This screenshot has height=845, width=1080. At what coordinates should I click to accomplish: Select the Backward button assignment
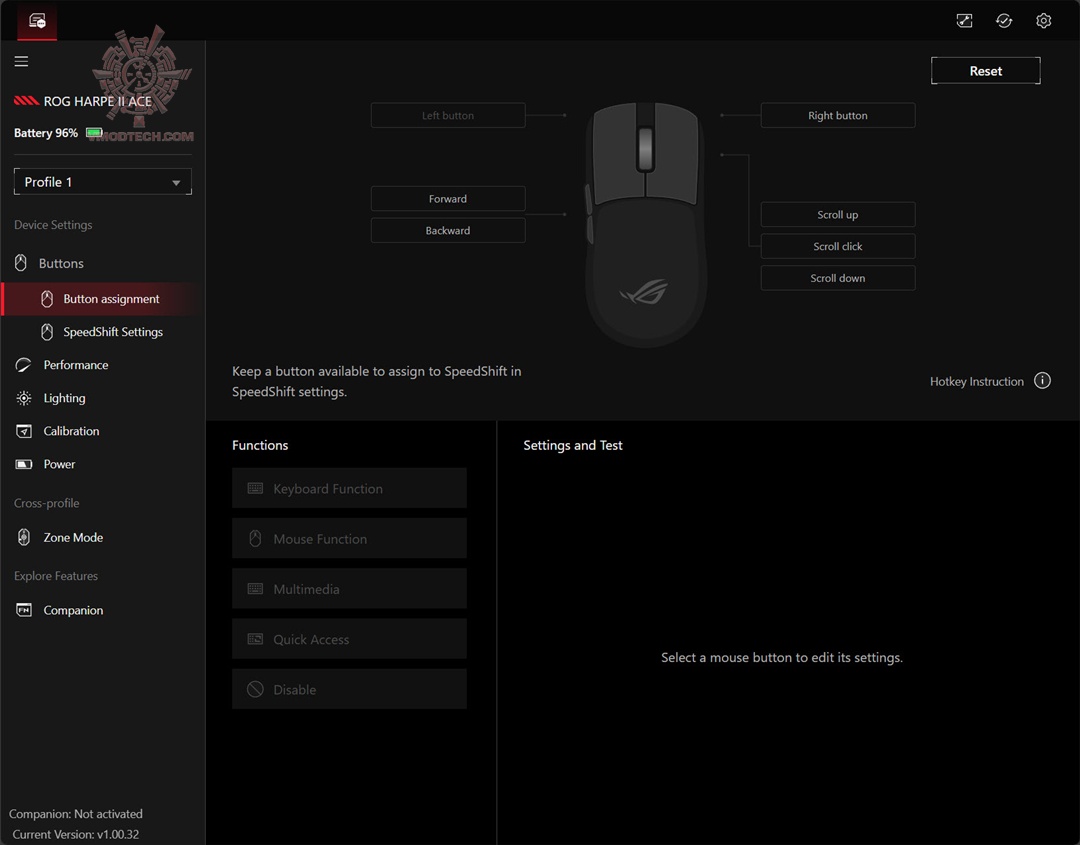(x=448, y=231)
